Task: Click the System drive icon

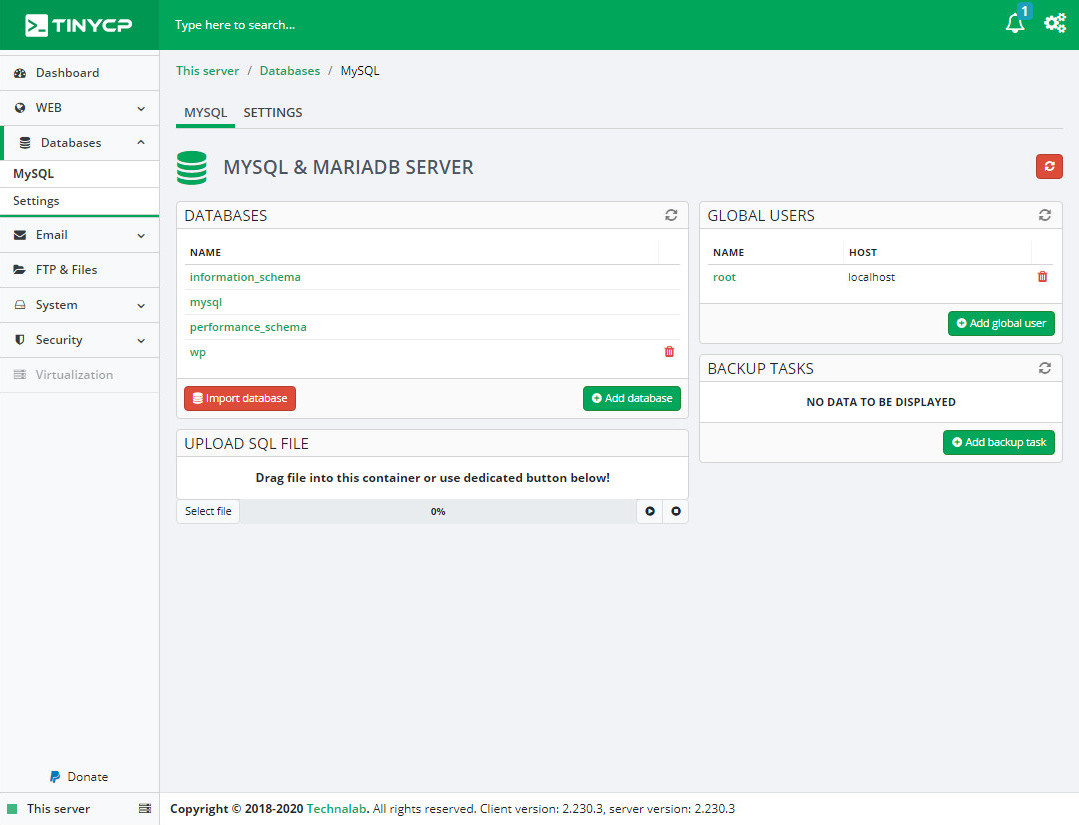Action: tap(20, 305)
